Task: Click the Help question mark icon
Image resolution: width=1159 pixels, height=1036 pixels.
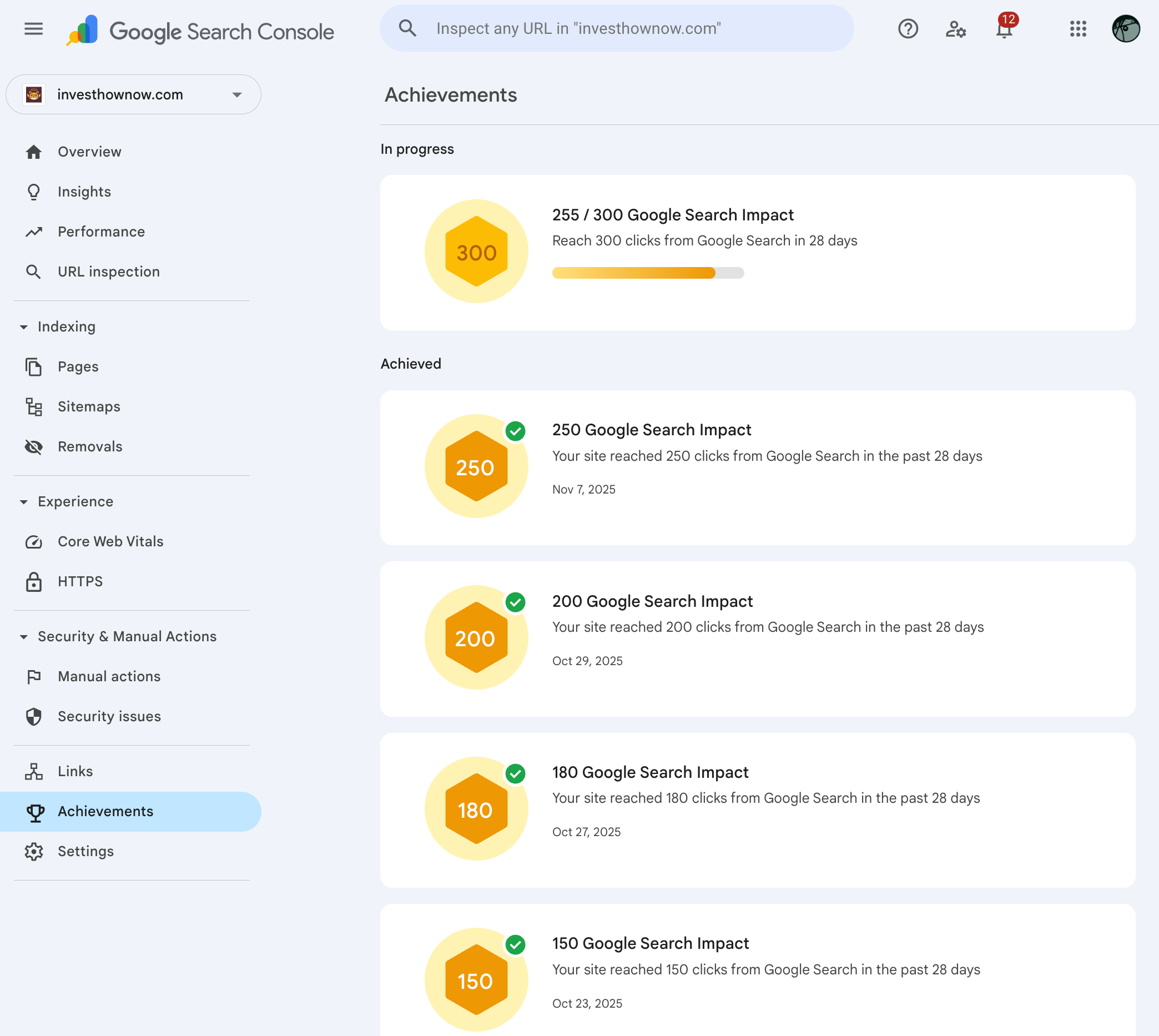Action: pyautogui.click(x=908, y=28)
